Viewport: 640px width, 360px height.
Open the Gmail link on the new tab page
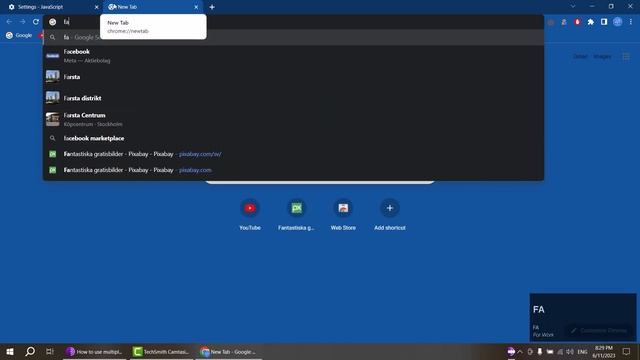[x=580, y=56]
